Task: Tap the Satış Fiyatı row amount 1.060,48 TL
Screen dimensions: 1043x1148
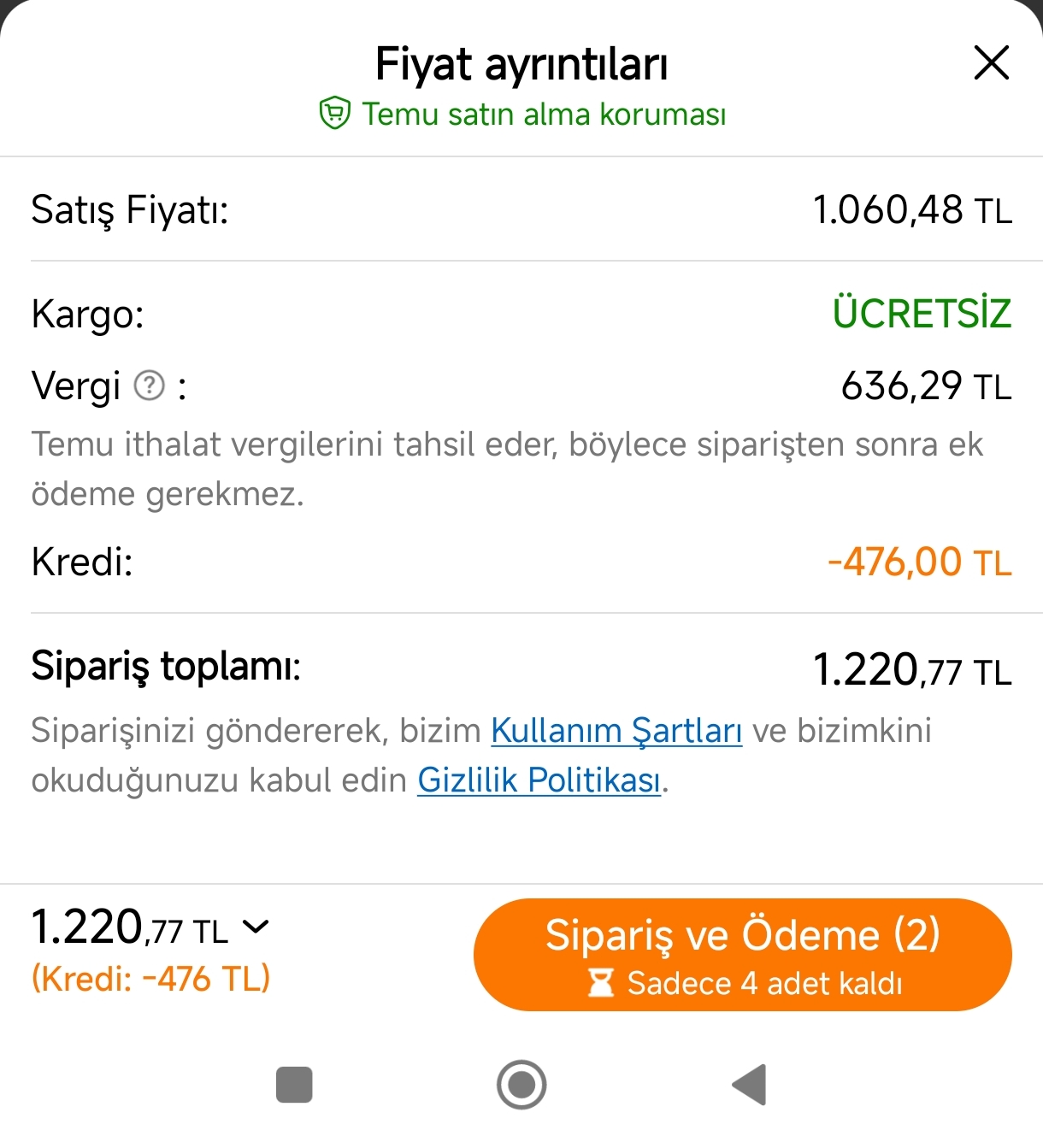Action: coord(912,210)
